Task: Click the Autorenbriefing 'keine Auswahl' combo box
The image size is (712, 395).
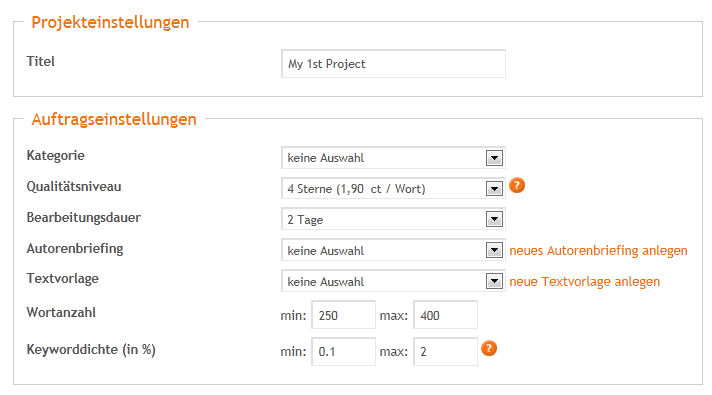Action: [x=393, y=250]
